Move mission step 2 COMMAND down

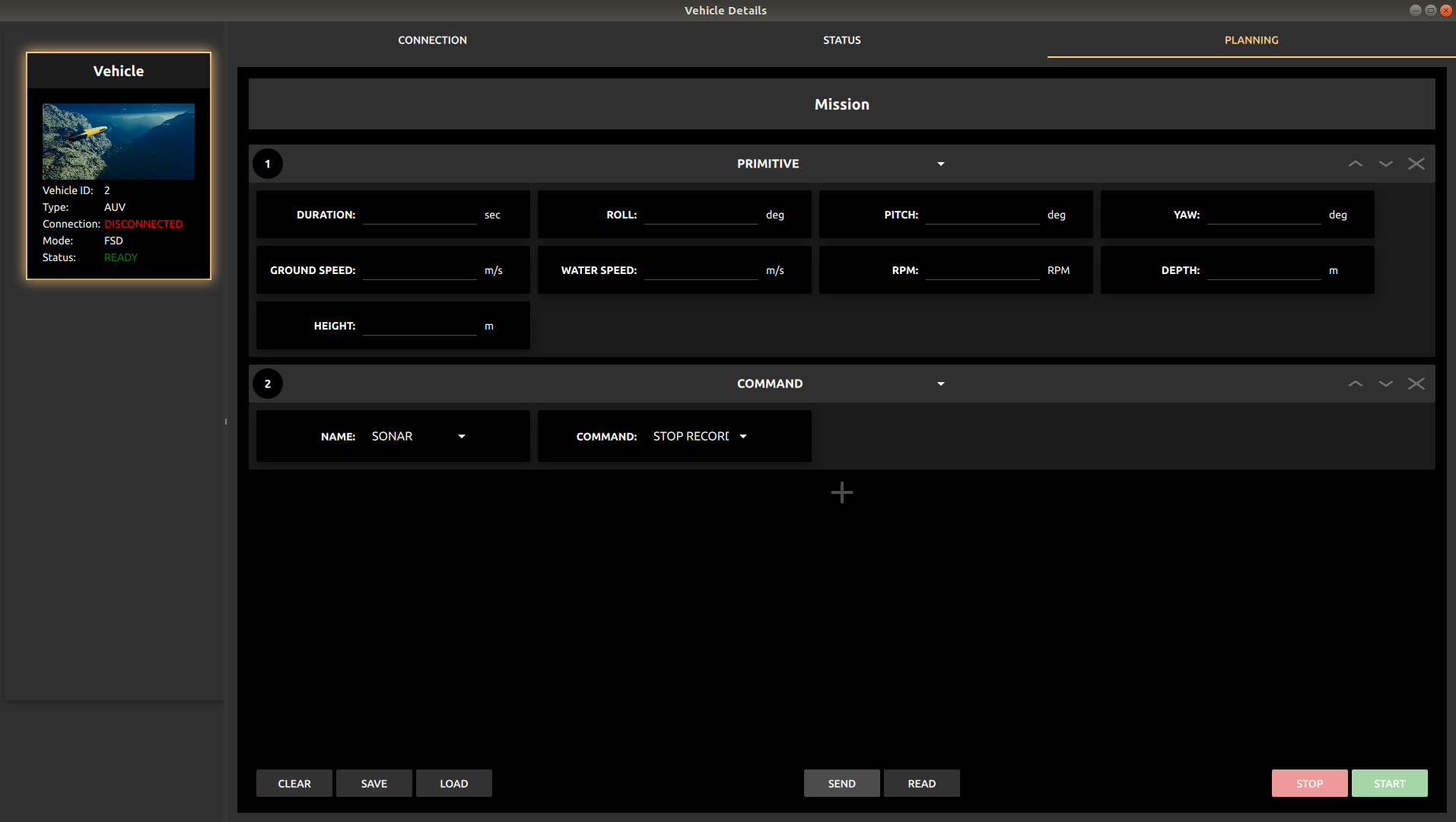pyautogui.click(x=1385, y=384)
